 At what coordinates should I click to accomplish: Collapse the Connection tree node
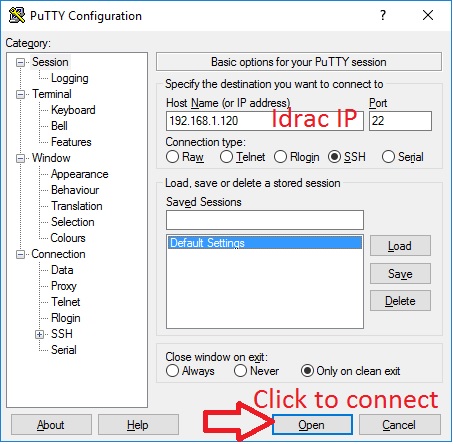pyautogui.click(x=21, y=255)
